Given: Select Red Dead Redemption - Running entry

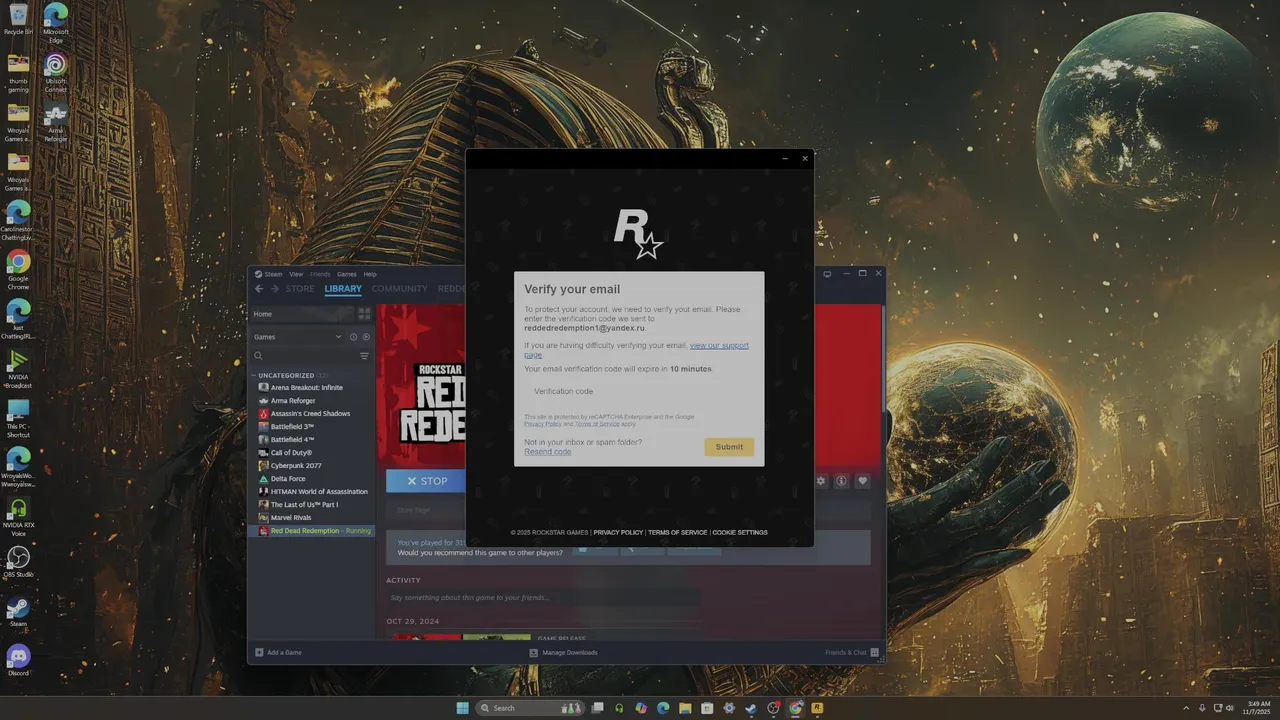Looking at the screenshot, I should [311, 531].
